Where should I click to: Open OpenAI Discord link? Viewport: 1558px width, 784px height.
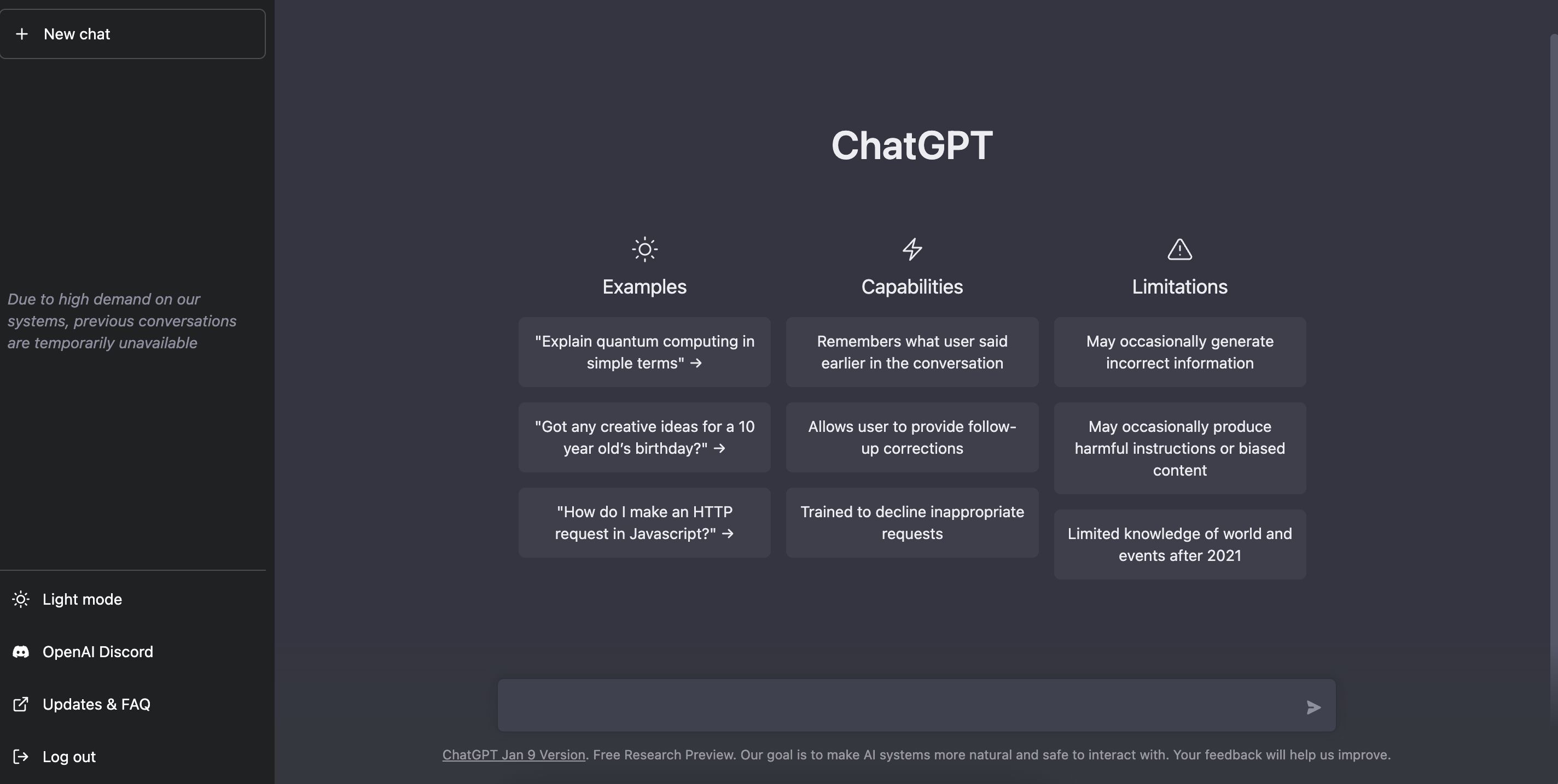pos(97,652)
